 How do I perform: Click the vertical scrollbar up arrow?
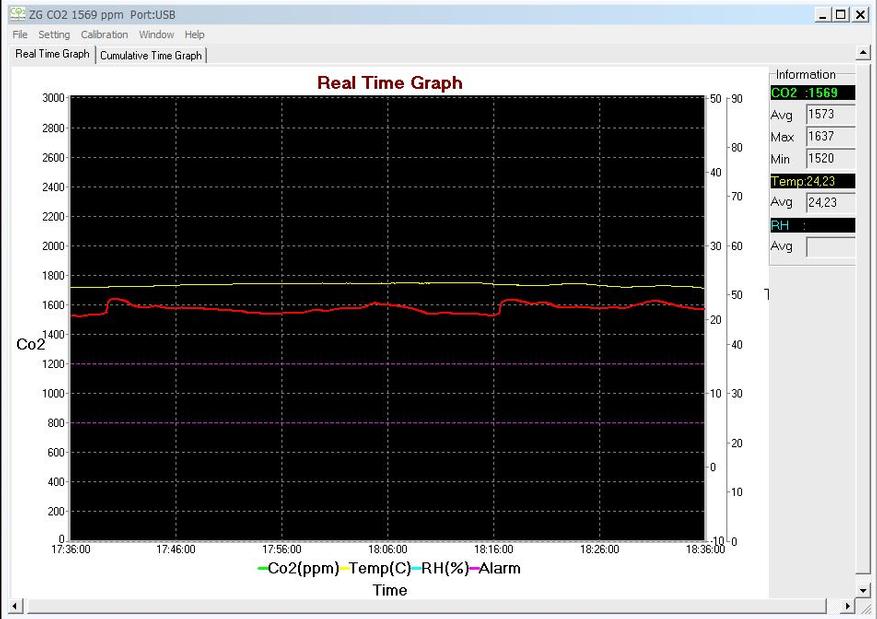863,53
